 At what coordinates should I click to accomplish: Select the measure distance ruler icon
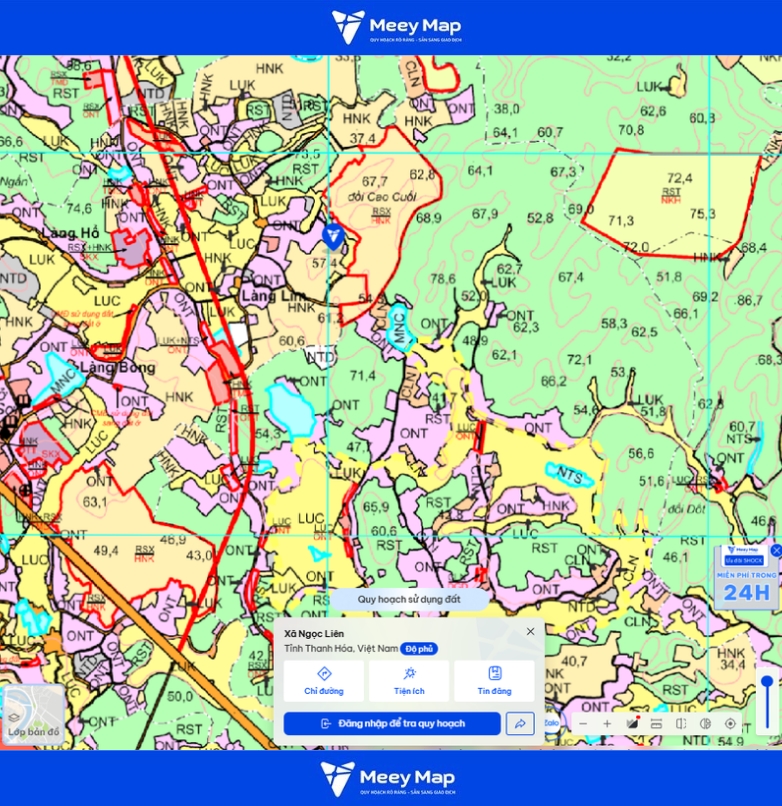click(656, 724)
